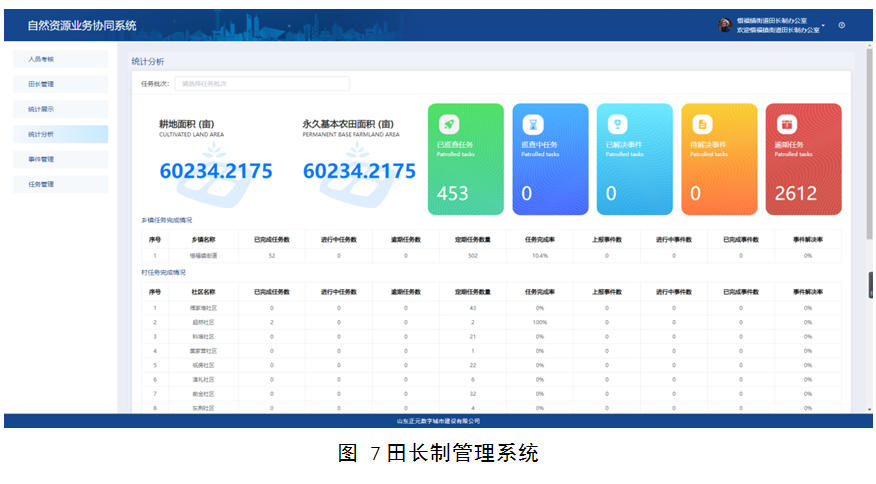
Task: Click the 任务完成率 column header in village table
Action: pyautogui.click(x=539, y=292)
